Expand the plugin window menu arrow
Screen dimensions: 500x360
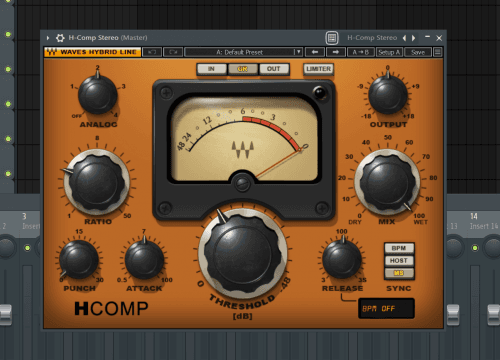click(48, 38)
